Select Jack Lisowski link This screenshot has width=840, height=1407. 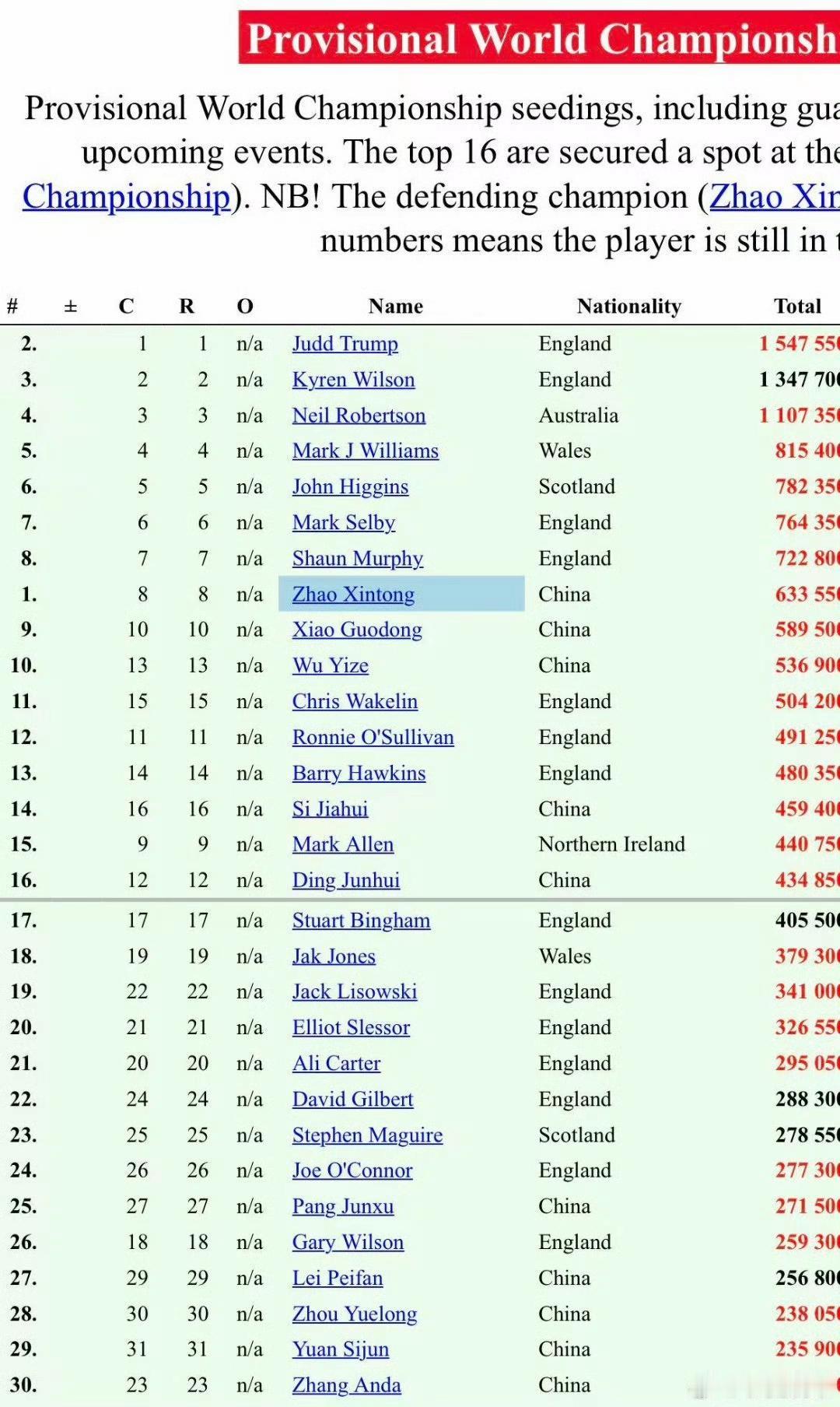(x=355, y=992)
